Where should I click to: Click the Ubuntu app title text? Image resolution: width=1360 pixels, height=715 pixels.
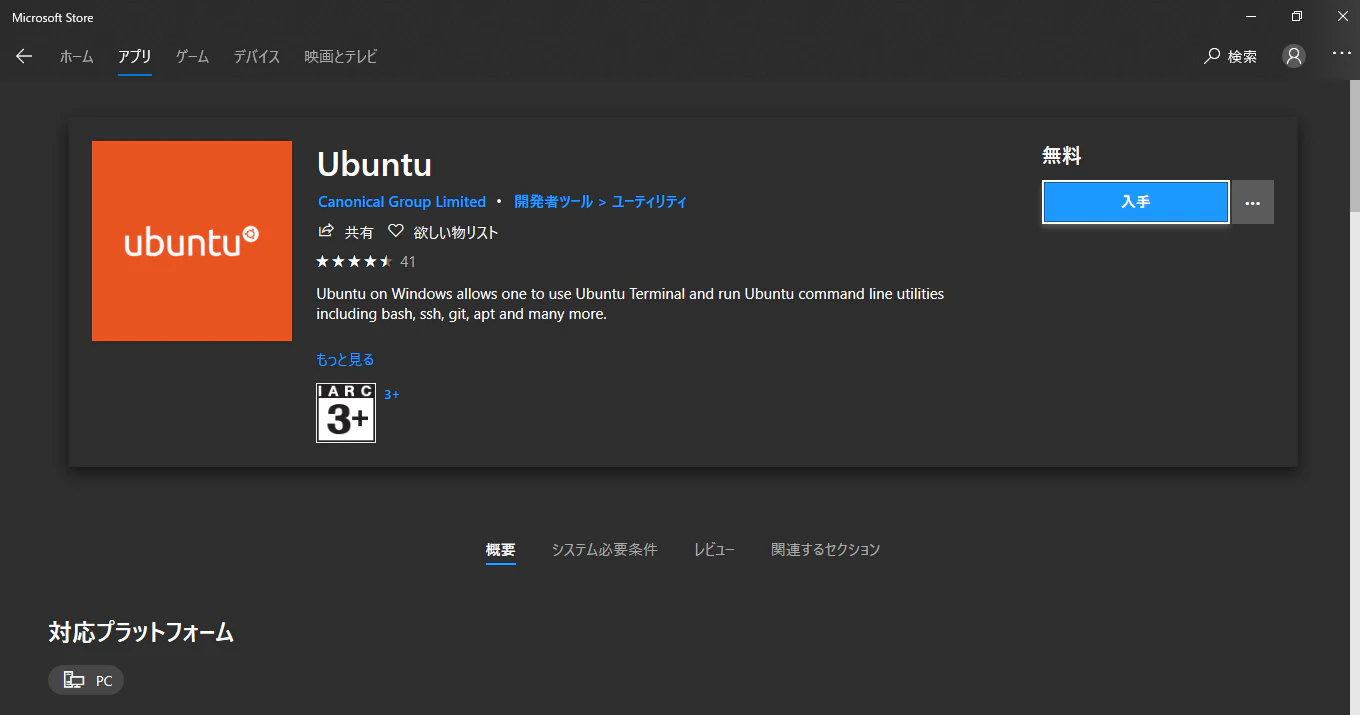click(374, 164)
